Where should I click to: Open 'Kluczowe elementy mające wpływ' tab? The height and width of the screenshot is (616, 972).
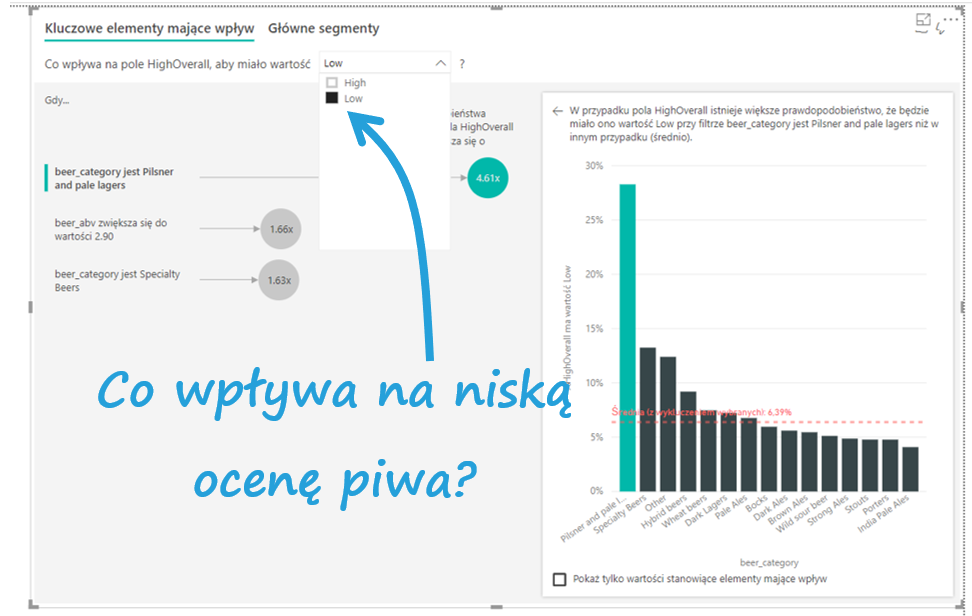pyautogui.click(x=149, y=29)
